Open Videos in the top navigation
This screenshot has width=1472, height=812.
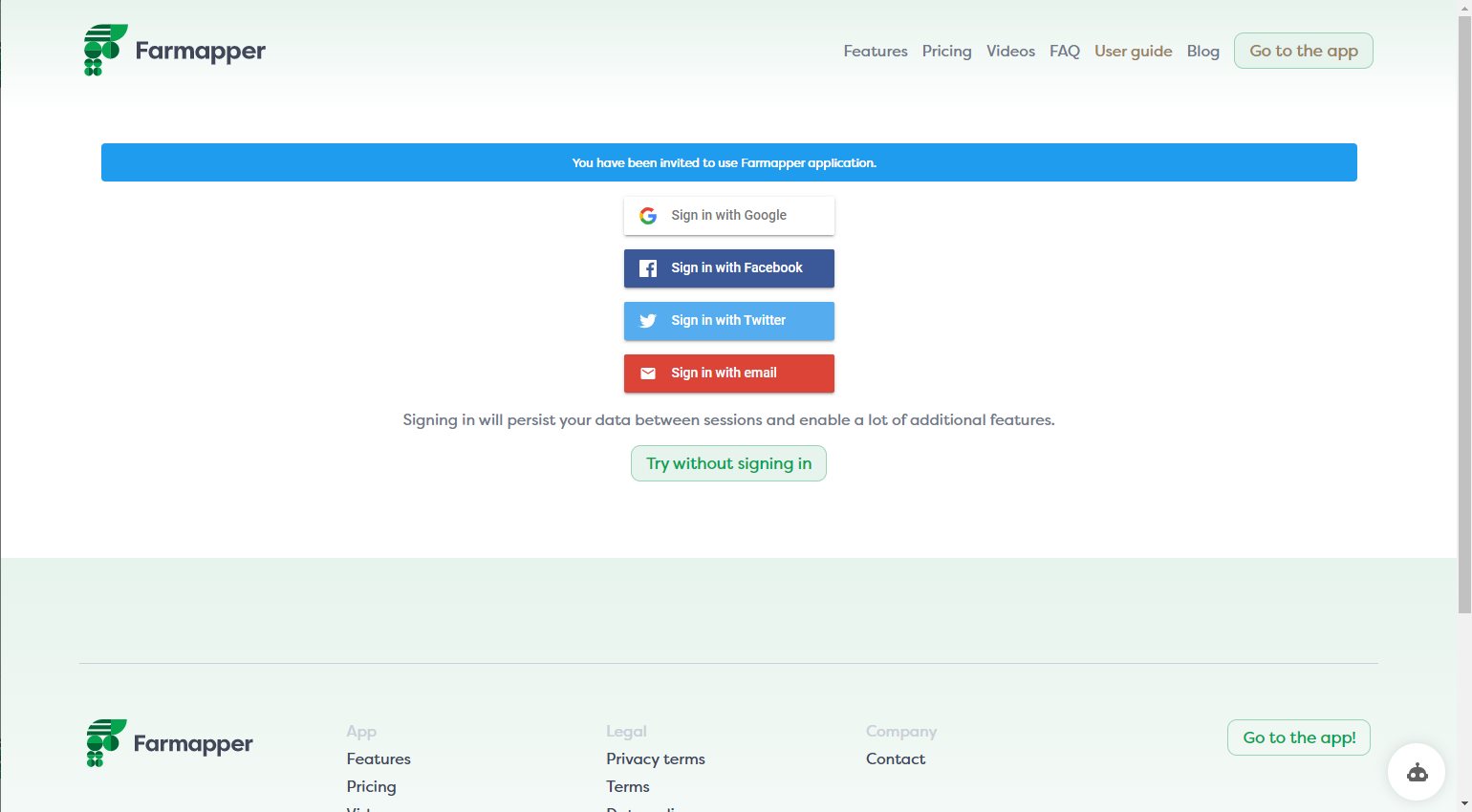coord(1010,51)
